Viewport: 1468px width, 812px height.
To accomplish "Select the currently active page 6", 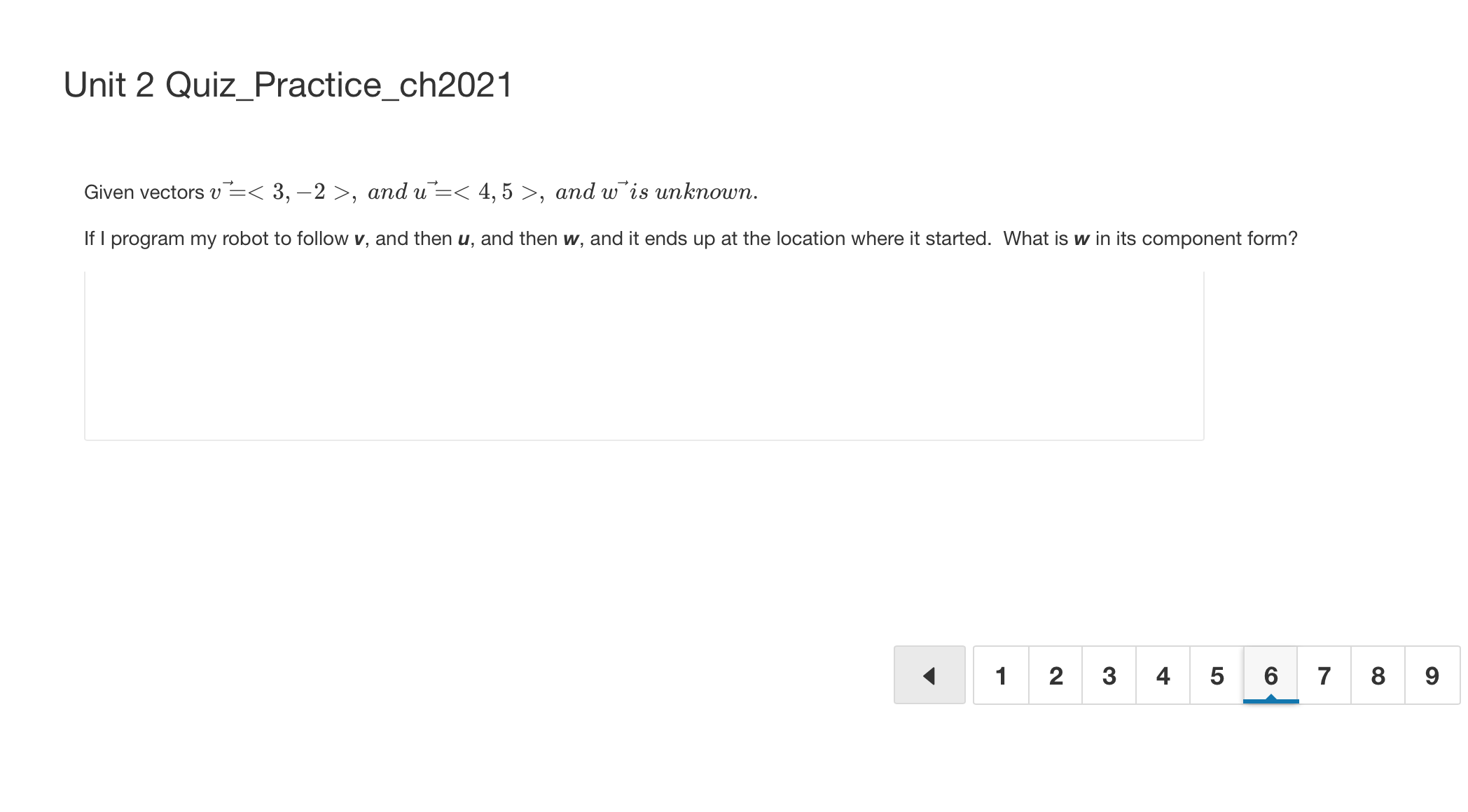I will (1270, 675).
